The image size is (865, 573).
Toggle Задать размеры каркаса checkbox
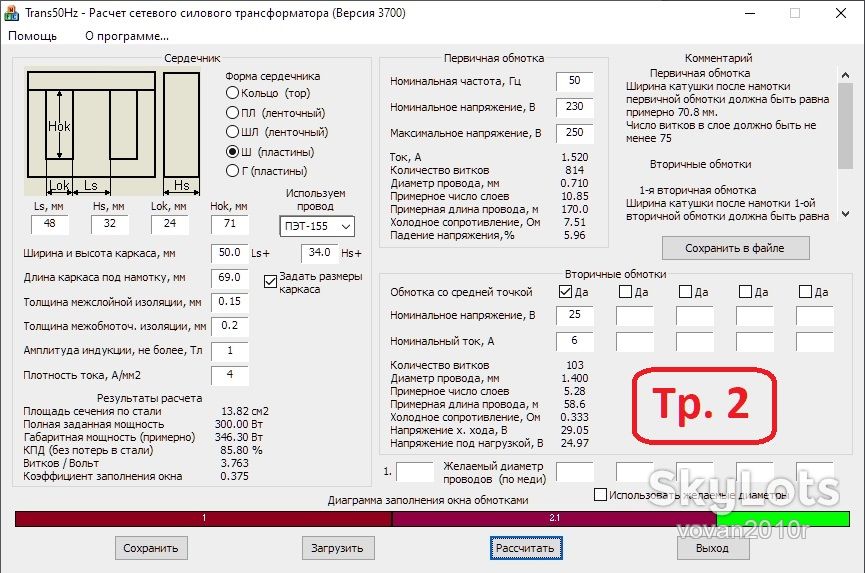(x=270, y=282)
